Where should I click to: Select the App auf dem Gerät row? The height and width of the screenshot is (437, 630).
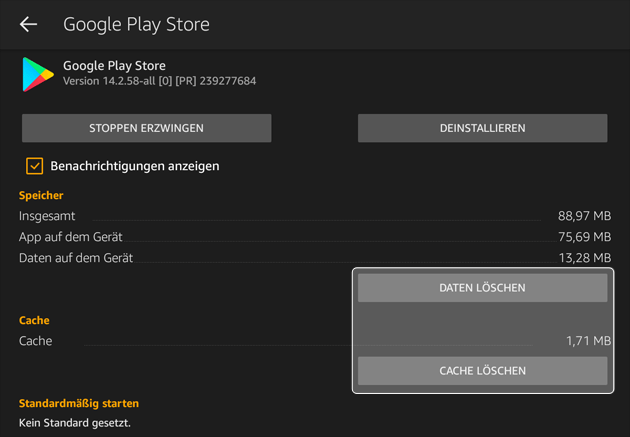[x=315, y=237]
